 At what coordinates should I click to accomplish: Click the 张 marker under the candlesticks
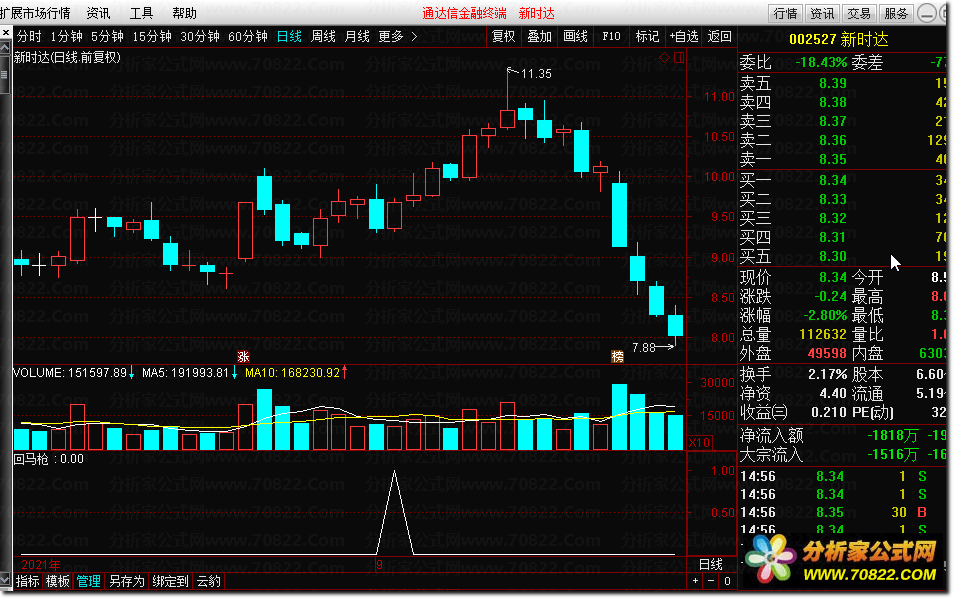(243, 357)
